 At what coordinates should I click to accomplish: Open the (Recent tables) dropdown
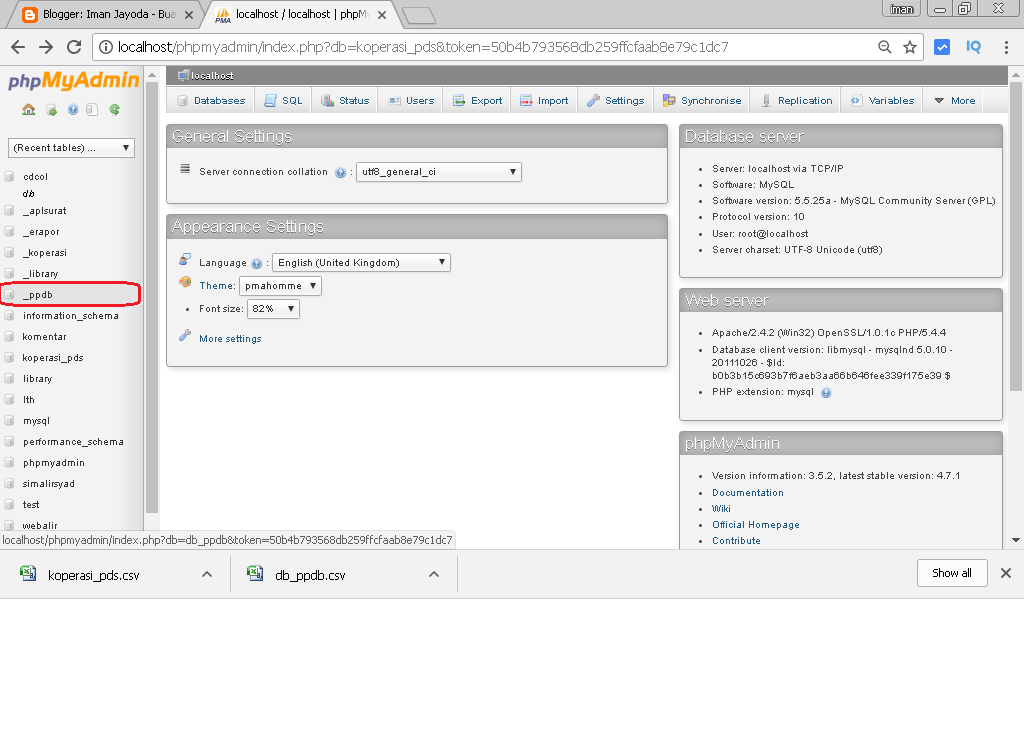tap(70, 147)
